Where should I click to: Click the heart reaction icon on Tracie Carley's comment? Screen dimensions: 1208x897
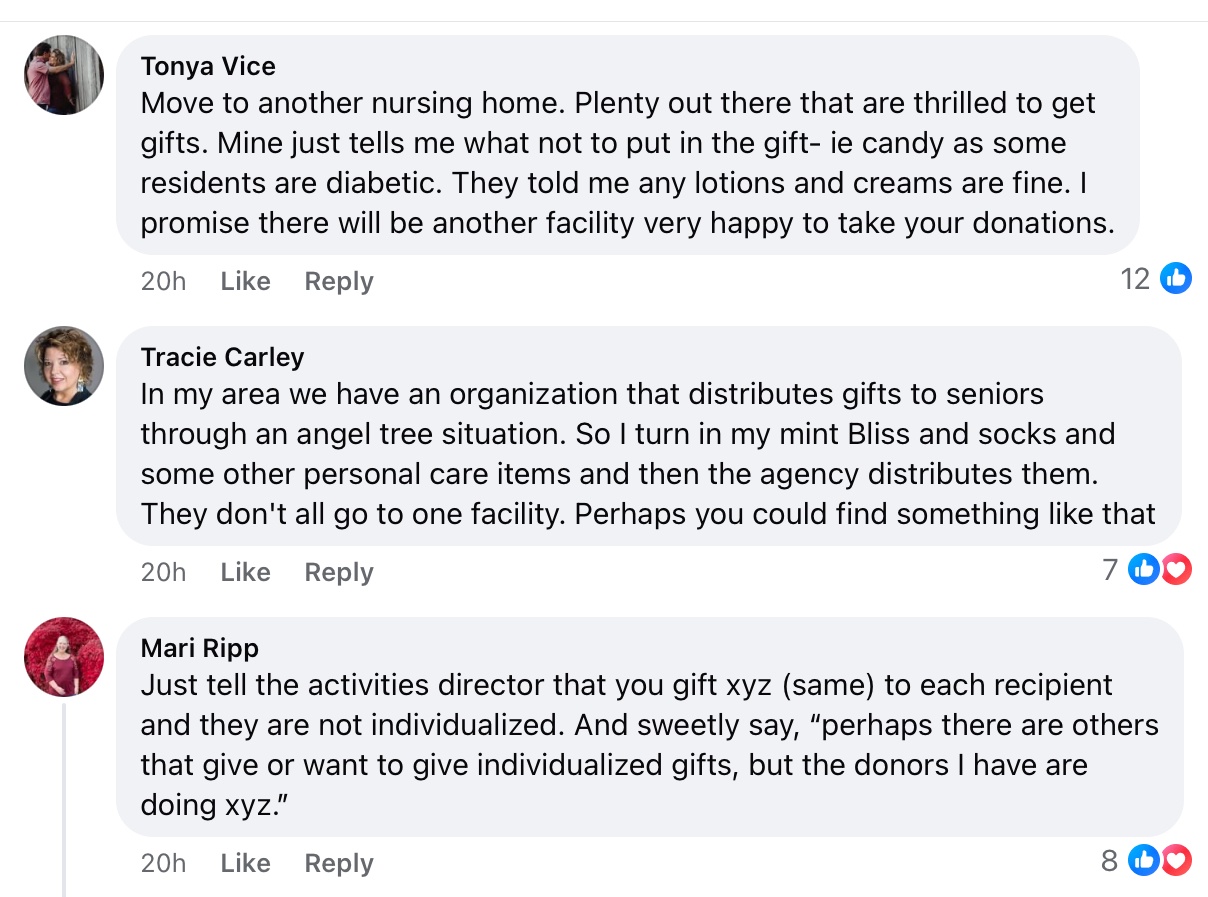(1177, 570)
